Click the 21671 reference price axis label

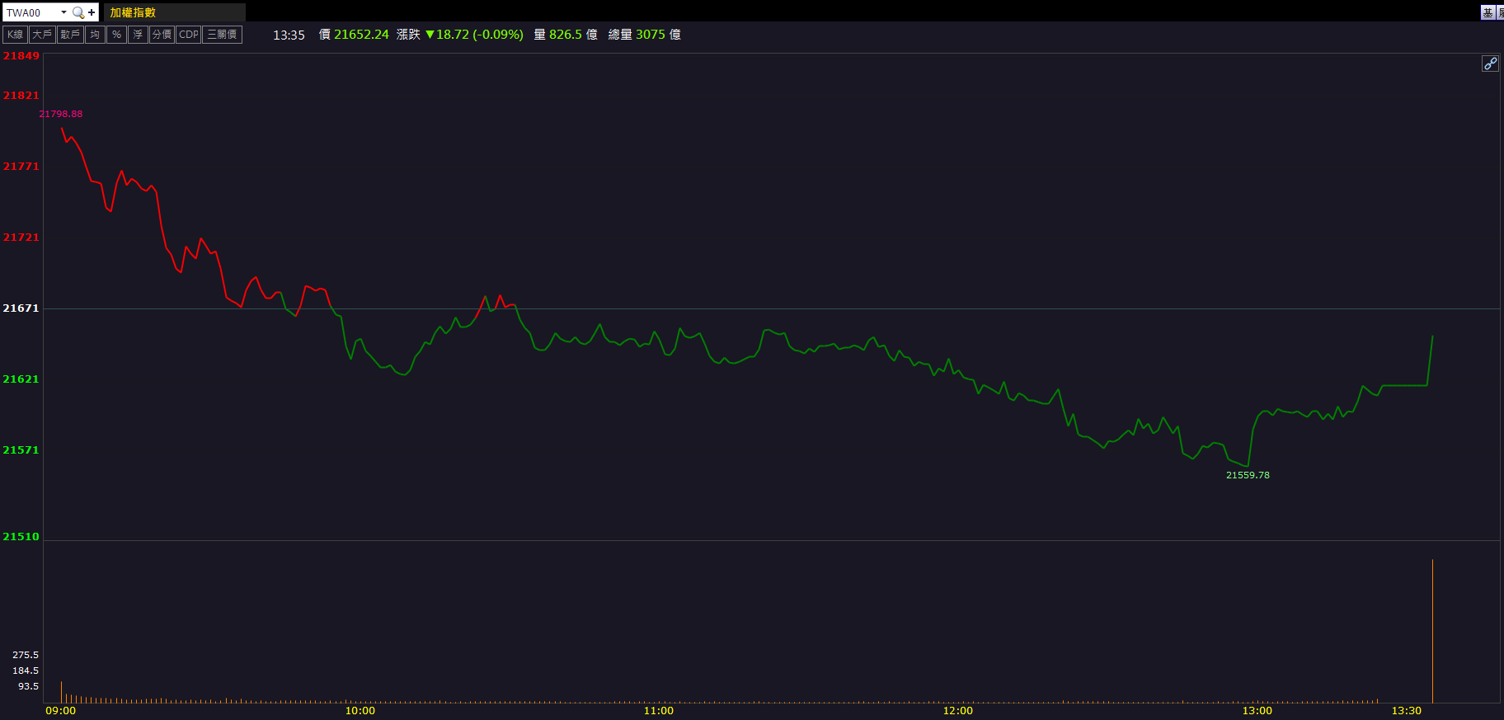point(21,308)
